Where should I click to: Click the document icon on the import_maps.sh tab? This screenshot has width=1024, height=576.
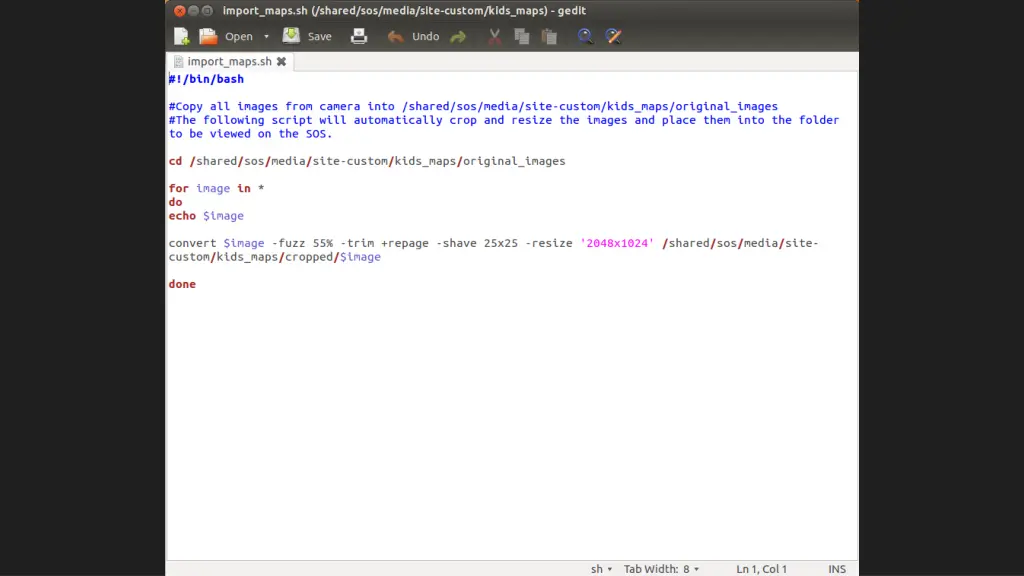point(178,61)
